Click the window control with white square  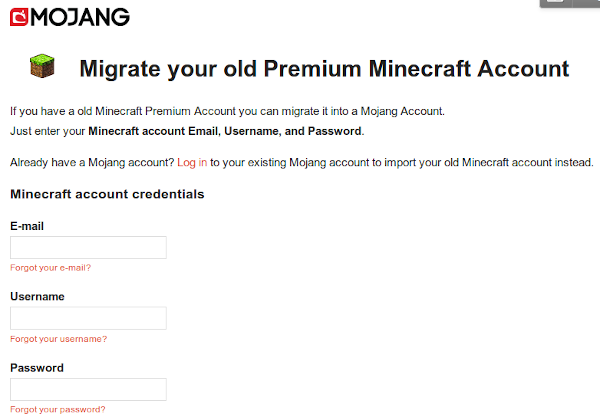[x=555, y=3]
